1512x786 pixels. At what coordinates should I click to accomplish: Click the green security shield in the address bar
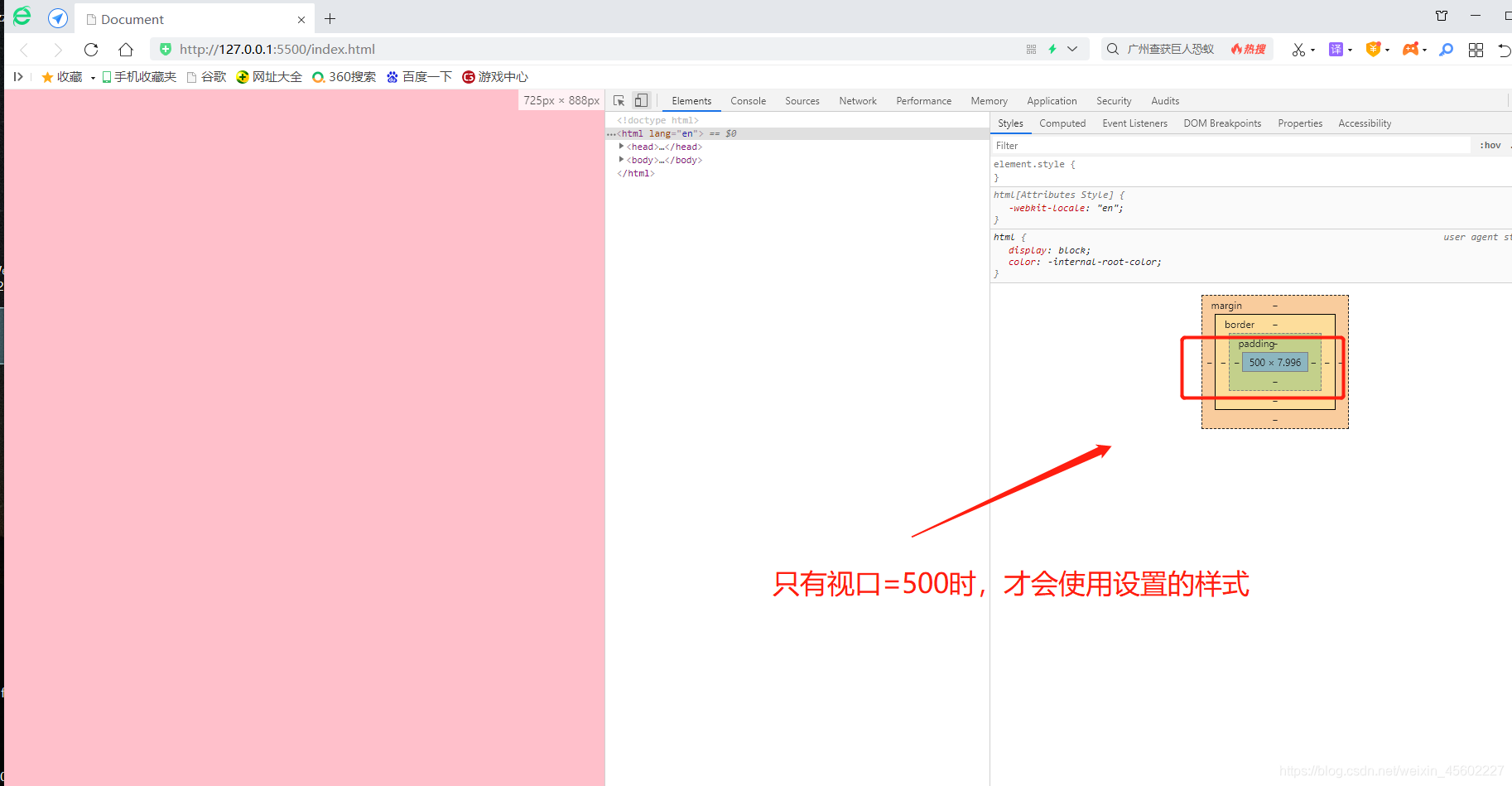coord(166,50)
